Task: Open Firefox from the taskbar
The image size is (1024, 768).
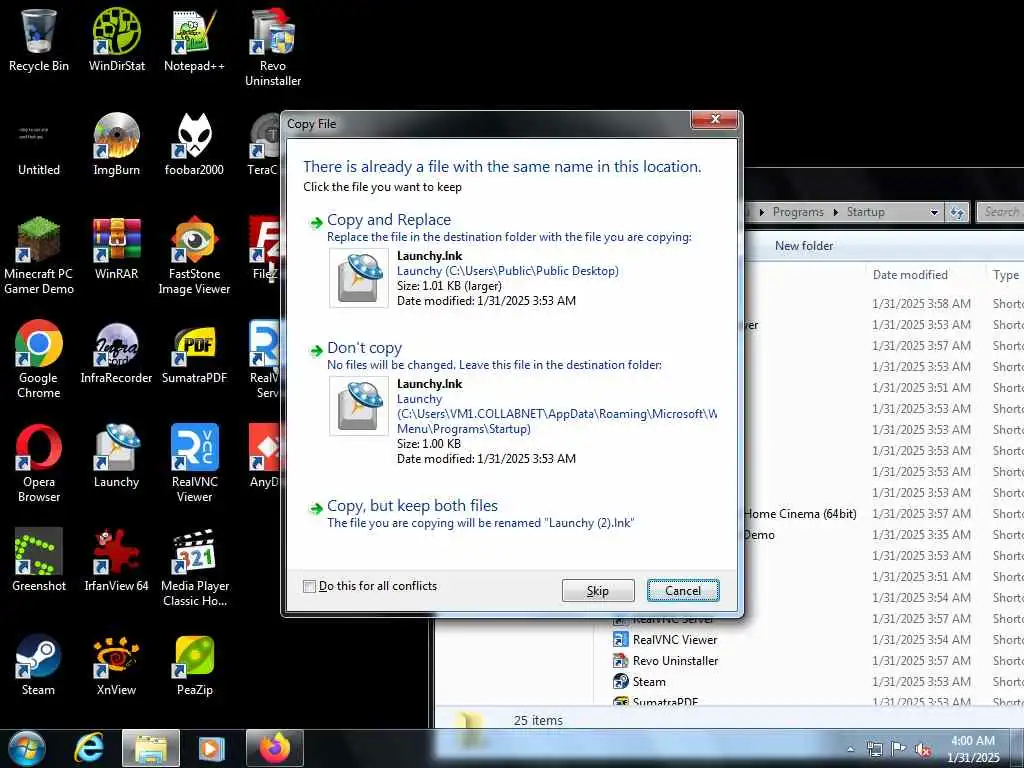Action: 274,748
